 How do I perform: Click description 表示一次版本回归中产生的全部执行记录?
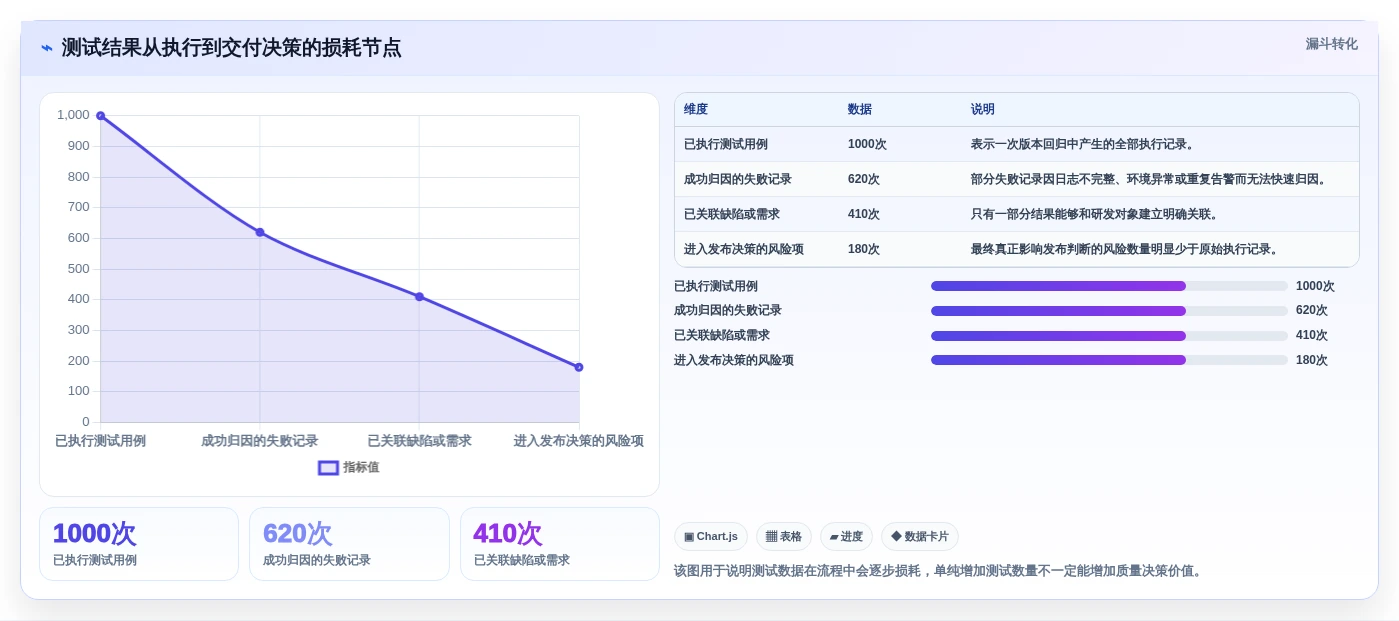(x=1082, y=144)
